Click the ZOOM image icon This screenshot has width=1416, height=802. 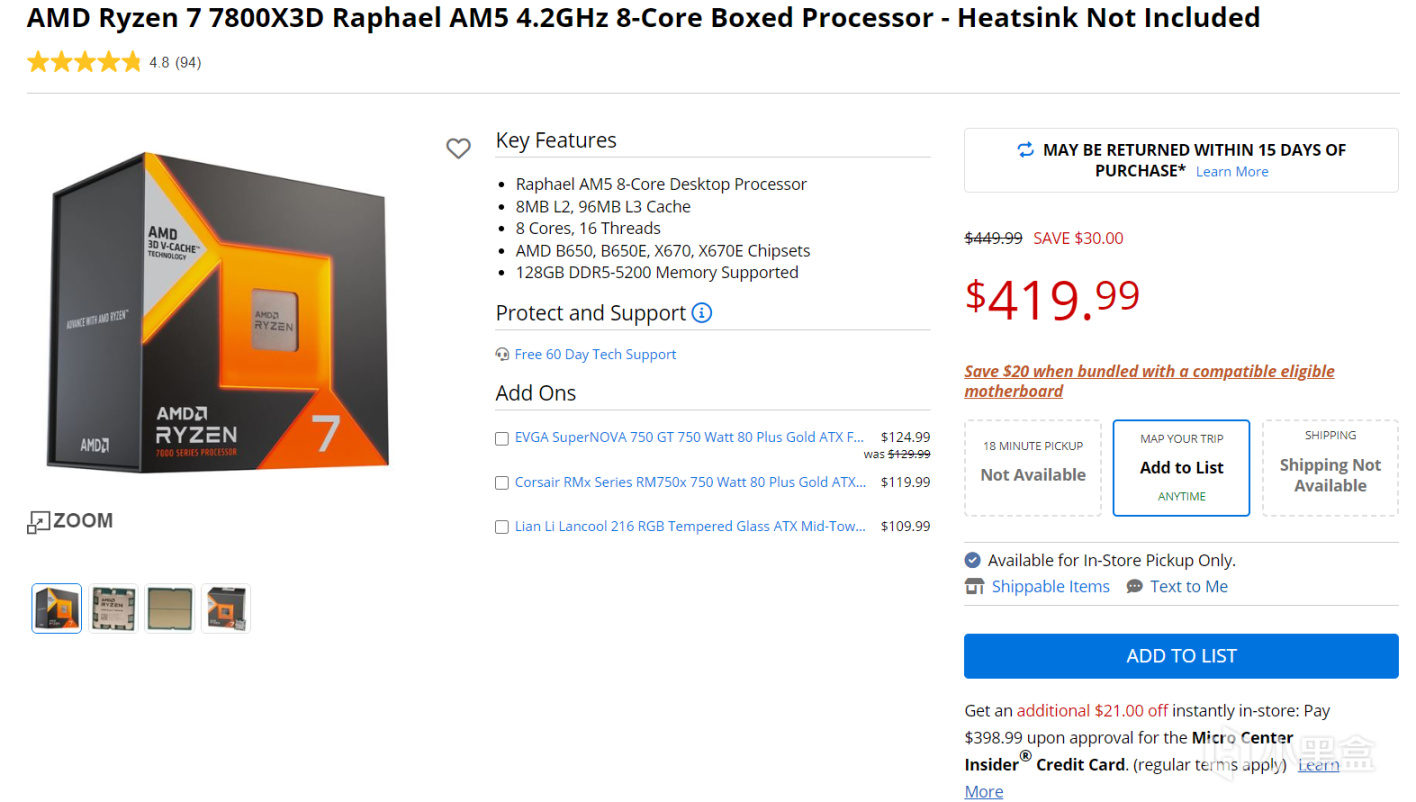pyautogui.click(x=38, y=522)
